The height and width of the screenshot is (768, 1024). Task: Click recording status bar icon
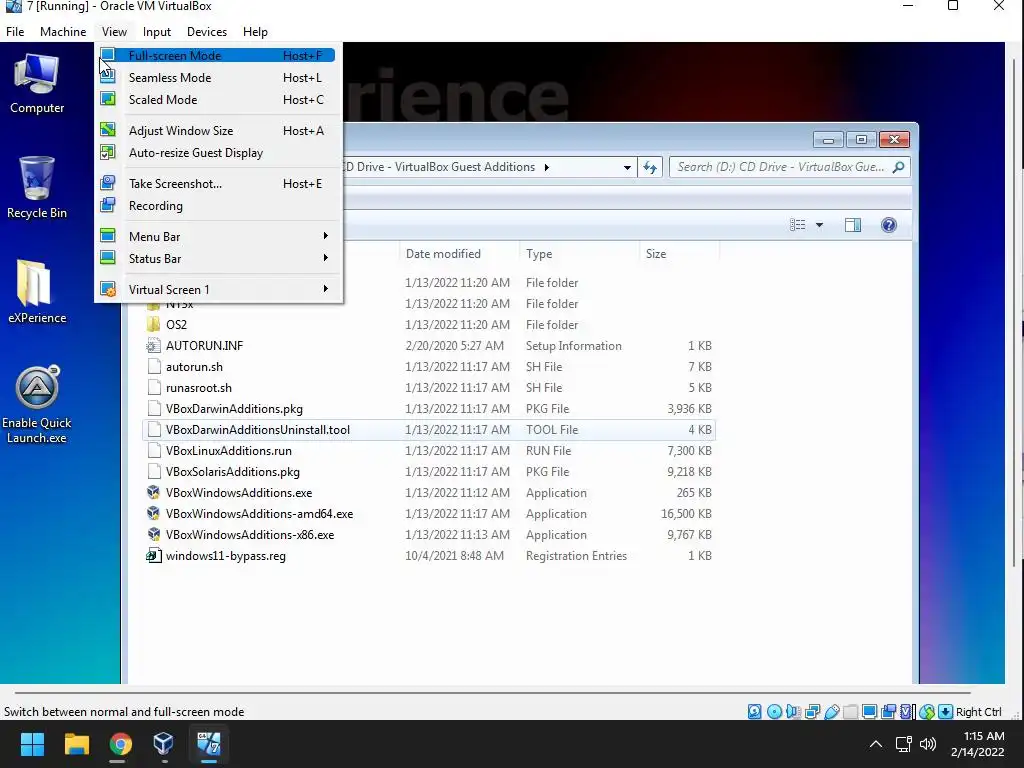tap(888, 712)
